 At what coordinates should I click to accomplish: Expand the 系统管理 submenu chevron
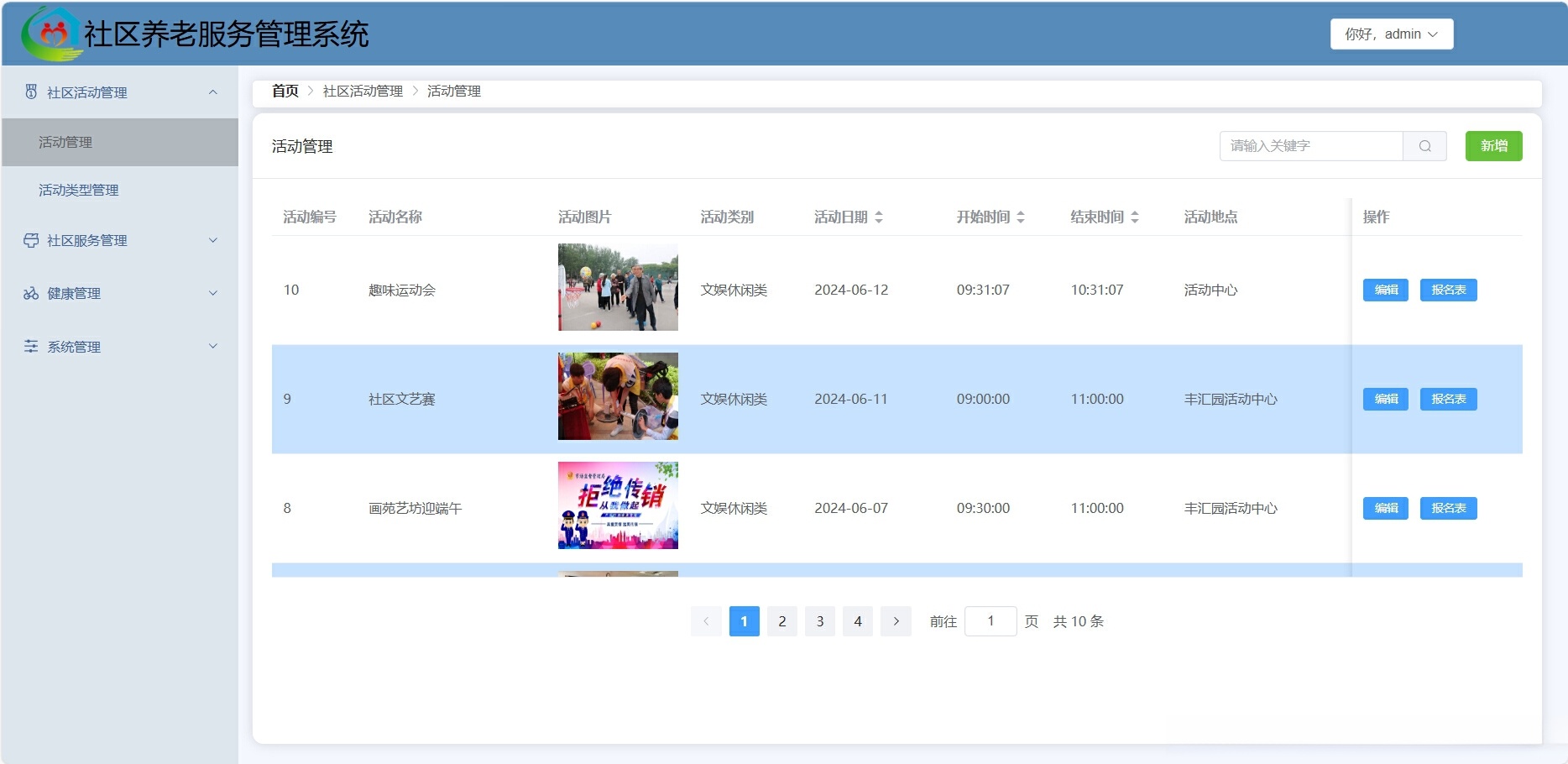point(213,346)
